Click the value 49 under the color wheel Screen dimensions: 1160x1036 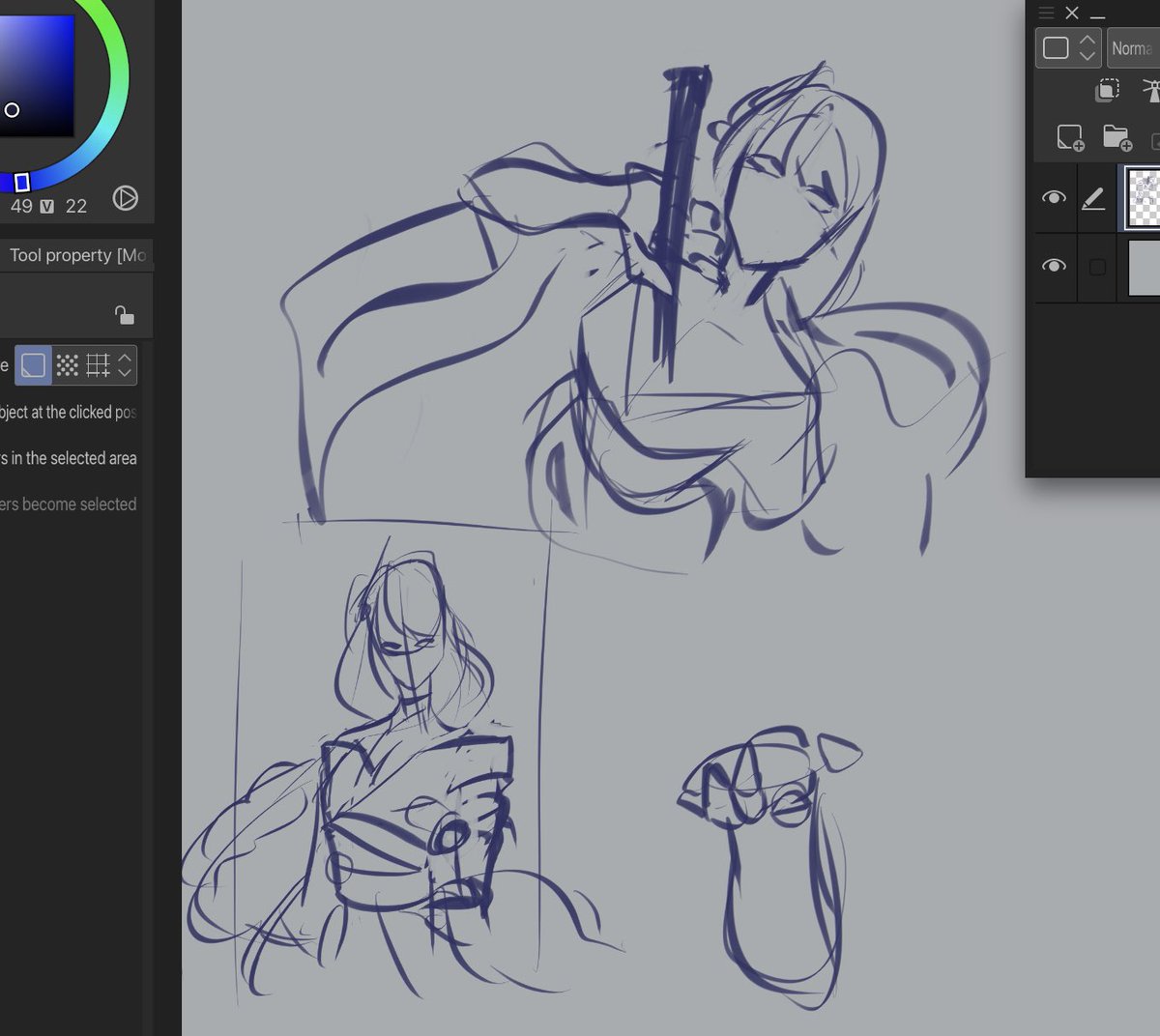pos(21,206)
